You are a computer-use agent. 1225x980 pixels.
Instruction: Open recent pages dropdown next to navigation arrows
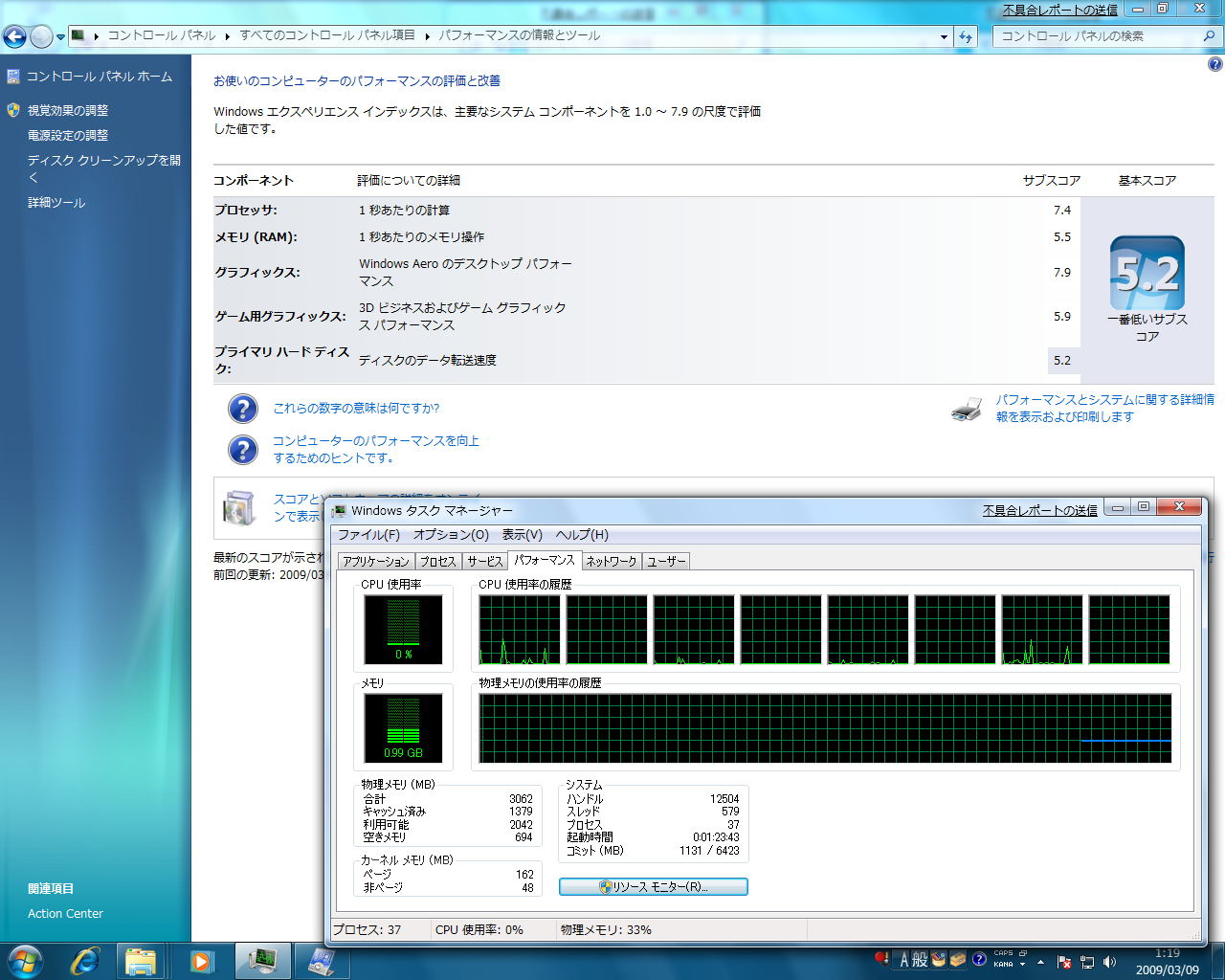tap(61, 37)
